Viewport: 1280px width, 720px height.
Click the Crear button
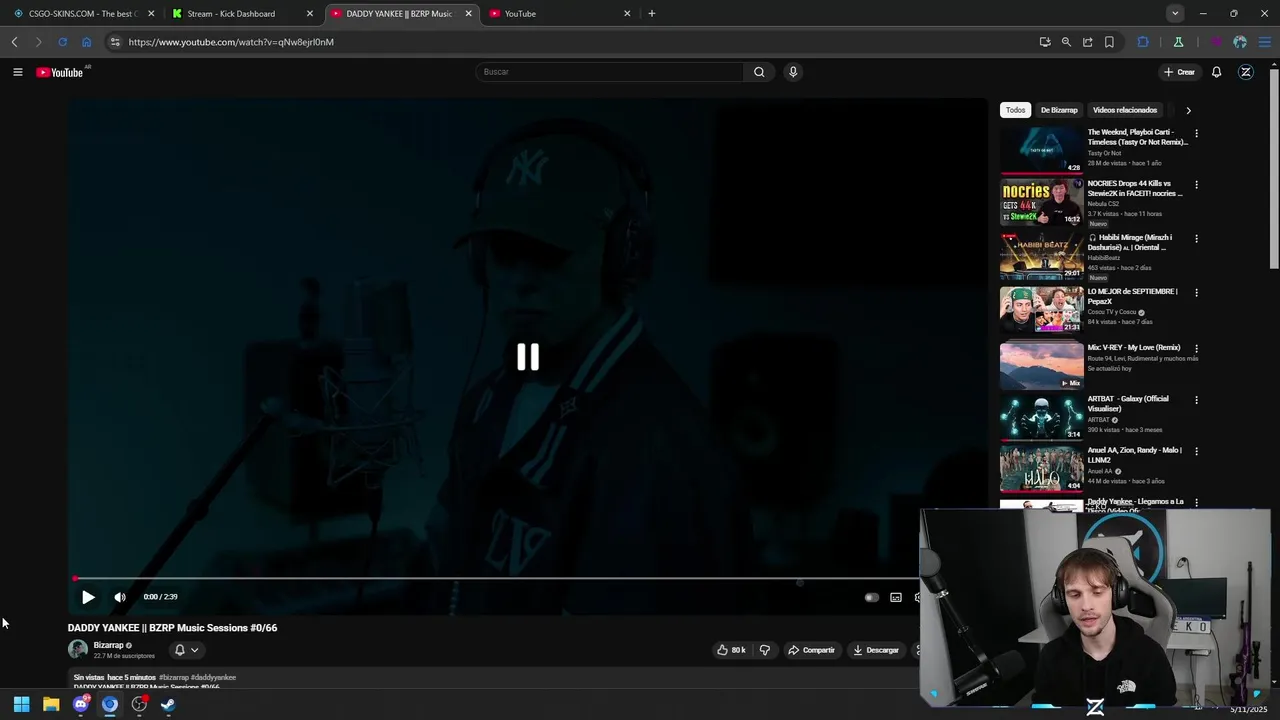1179,72
